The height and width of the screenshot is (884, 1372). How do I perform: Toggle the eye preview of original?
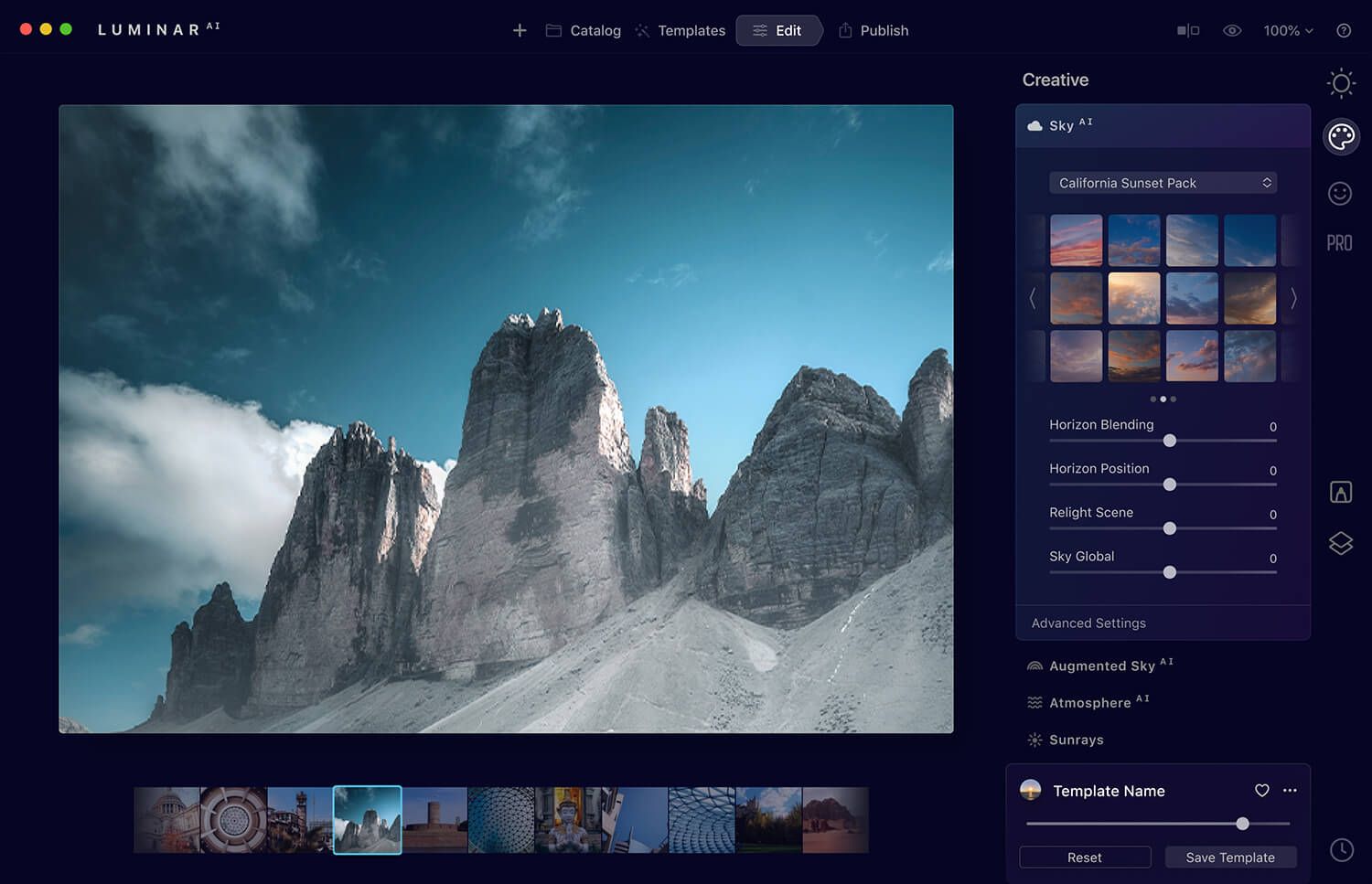tap(1232, 30)
